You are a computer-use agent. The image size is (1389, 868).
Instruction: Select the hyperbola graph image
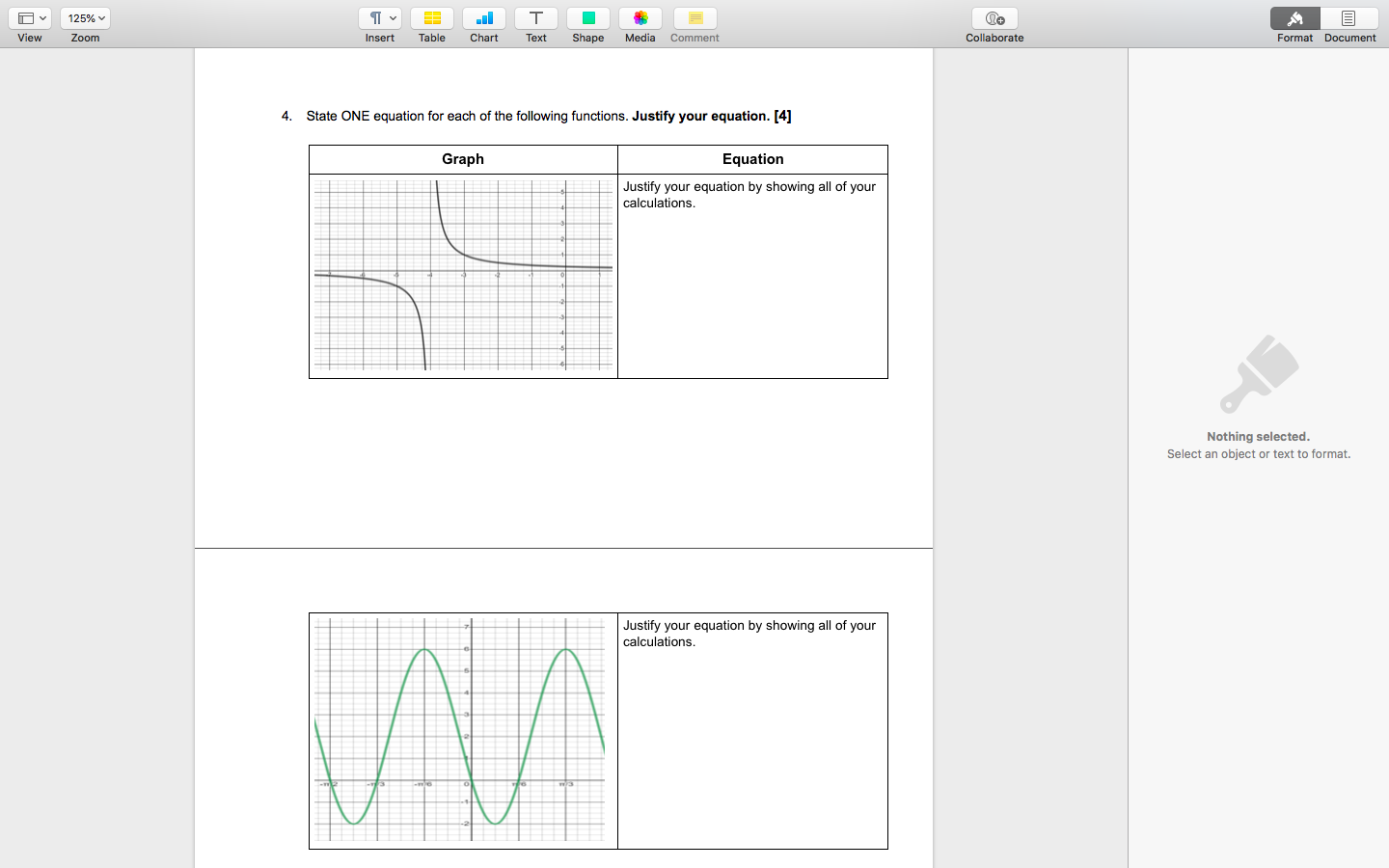[463, 276]
